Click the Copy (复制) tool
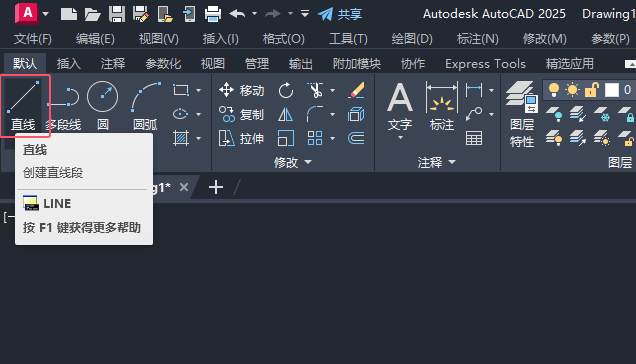Viewport: 636px width, 364px height. point(242,114)
